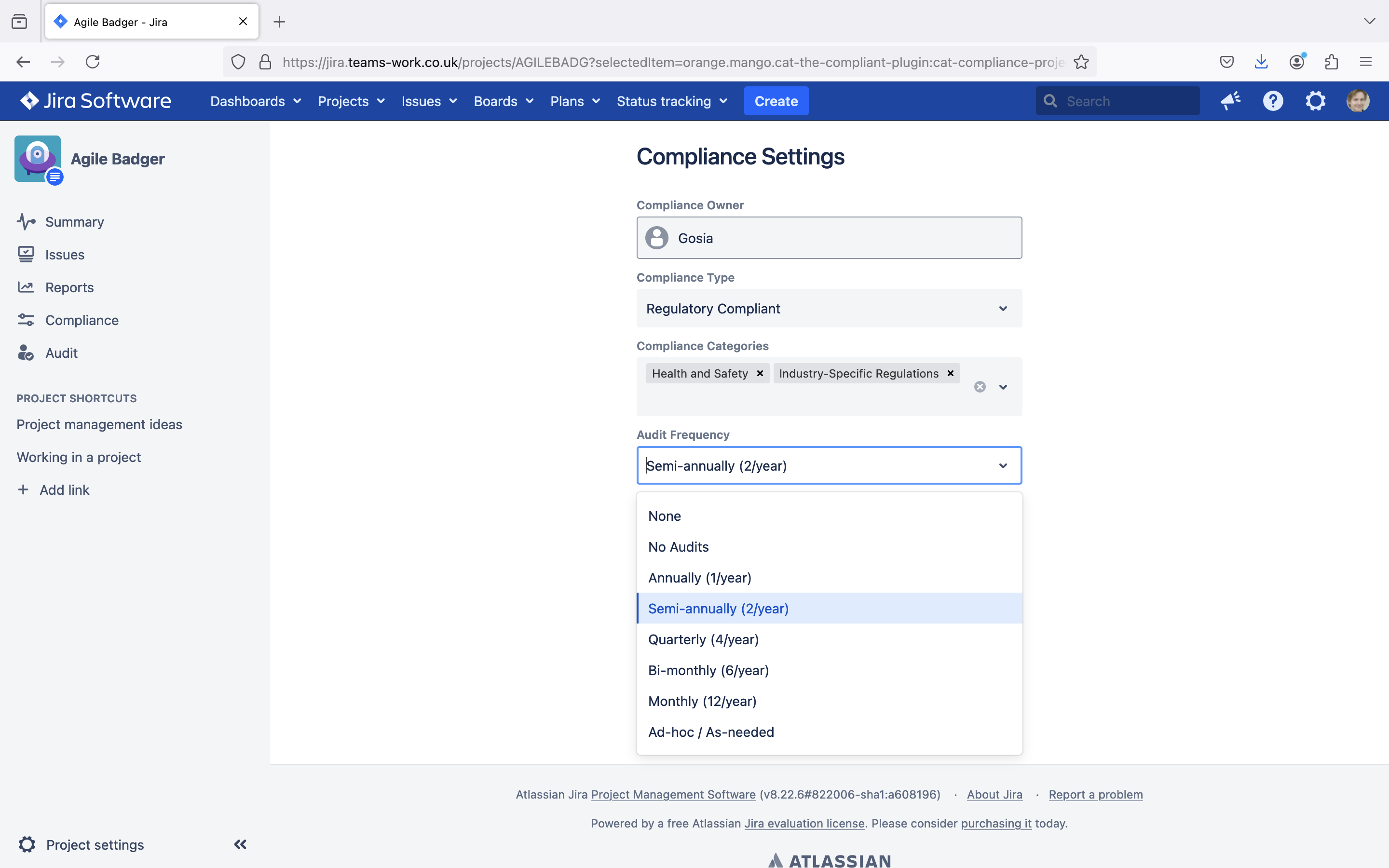Collapse the sidebar with double-chevron icon
The height and width of the screenshot is (868, 1389).
click(x=241, y=844)
